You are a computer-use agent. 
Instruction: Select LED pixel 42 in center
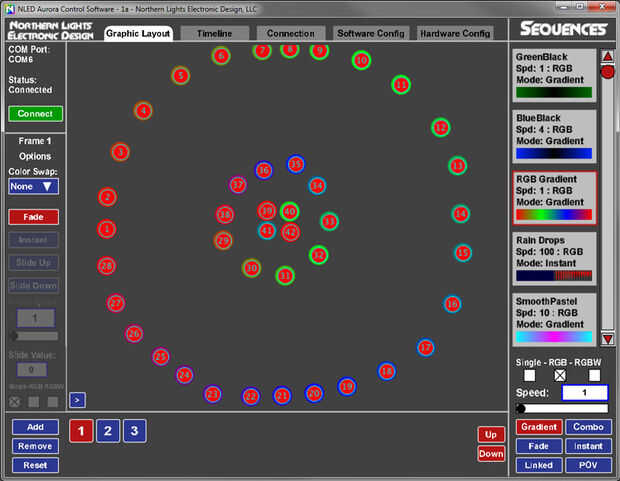291,232
